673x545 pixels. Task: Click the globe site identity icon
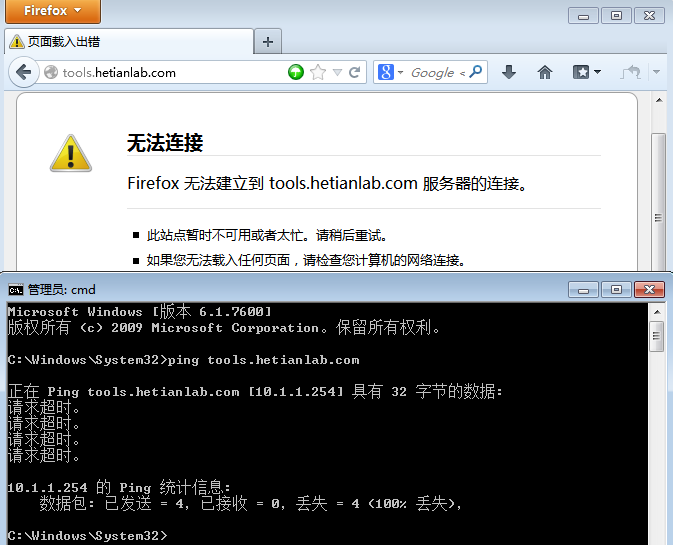(x=51, y=72)
